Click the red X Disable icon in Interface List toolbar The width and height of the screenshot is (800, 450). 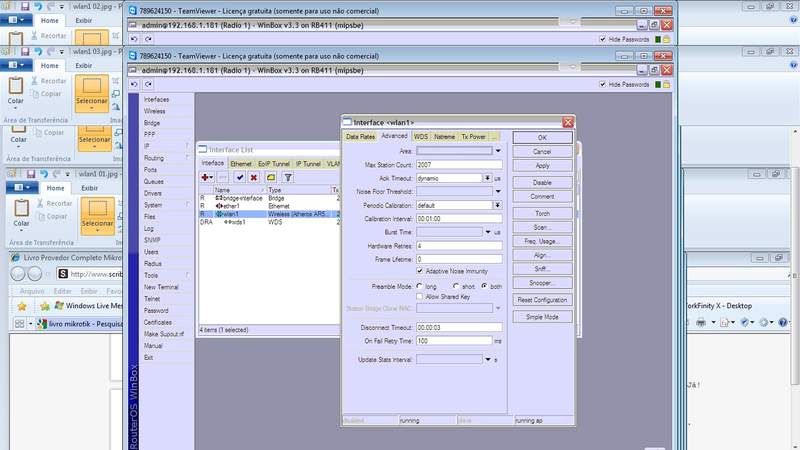click(x=254, y=178)
